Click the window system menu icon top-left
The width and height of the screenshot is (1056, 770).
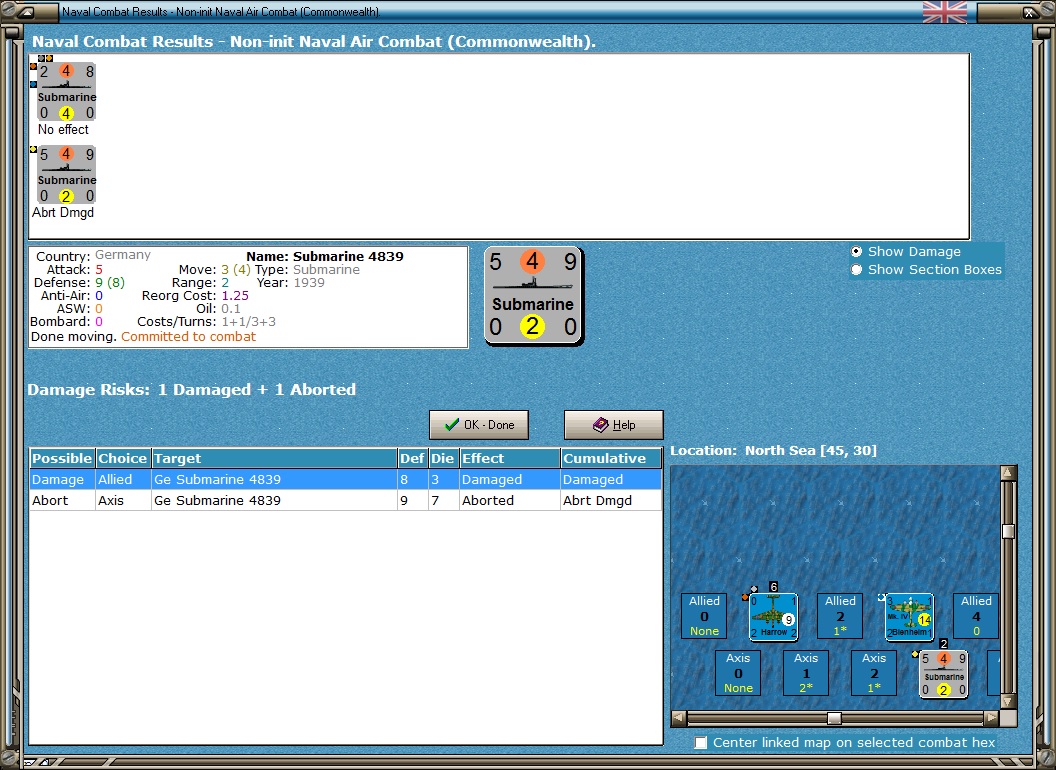tap(25, 11)
